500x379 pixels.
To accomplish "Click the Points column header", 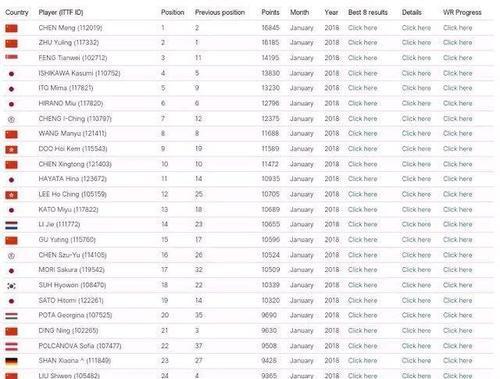I will pyautogui.click(x=270, y=12).
